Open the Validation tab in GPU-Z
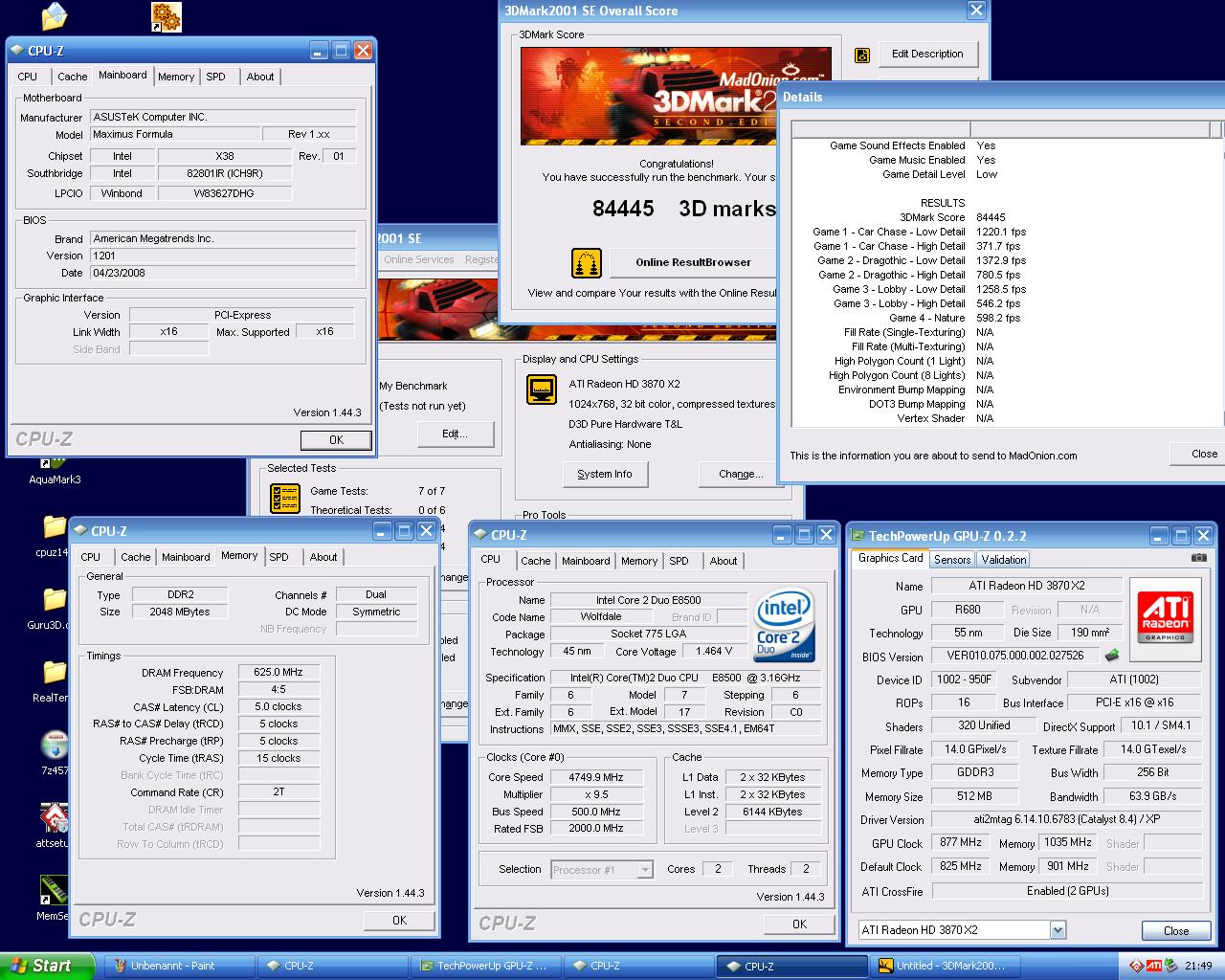1225x980 pixels. click(1004, 560)
